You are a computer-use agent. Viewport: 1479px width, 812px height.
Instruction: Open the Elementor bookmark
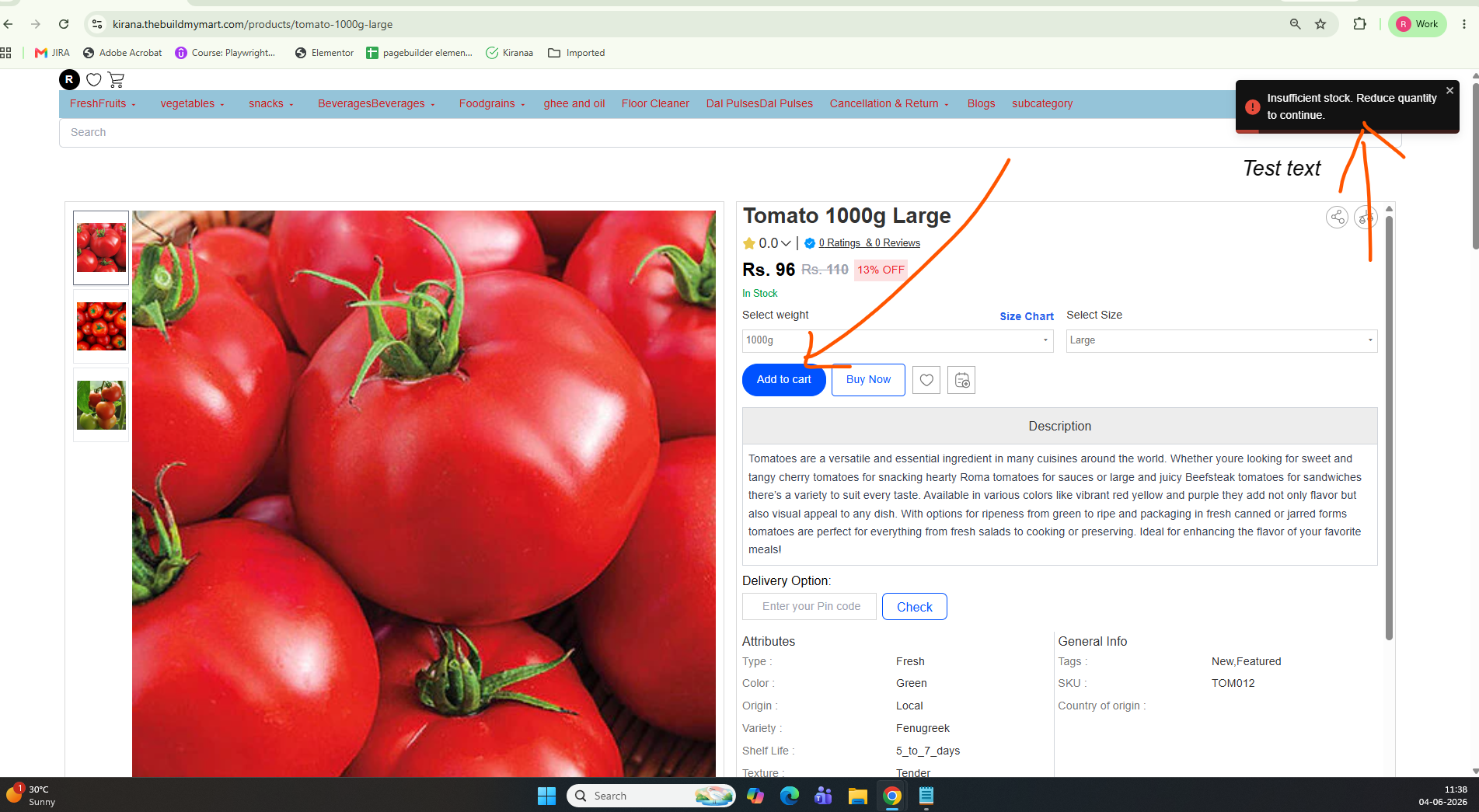324,53
